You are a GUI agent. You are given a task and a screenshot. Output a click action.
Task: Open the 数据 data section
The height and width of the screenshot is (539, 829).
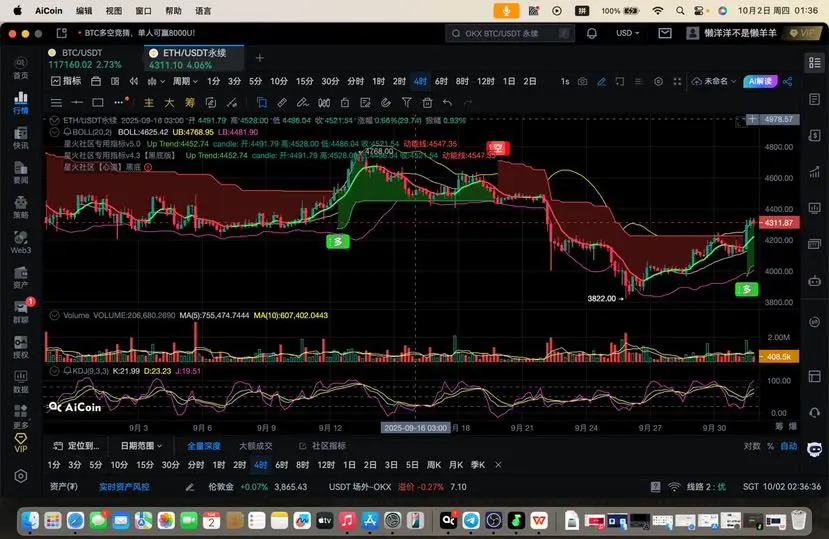pos(21,382)
